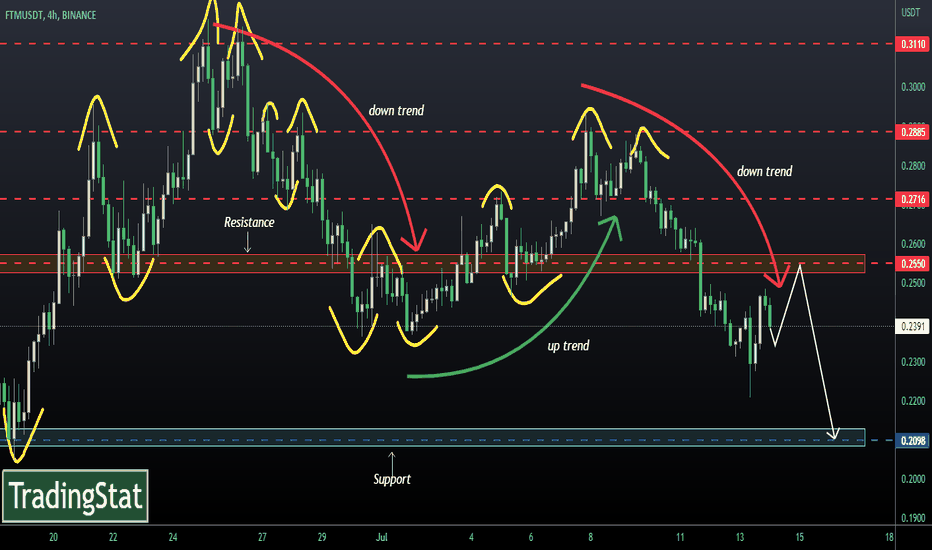Click date 27 on the time axis

[x=262, y=537]
